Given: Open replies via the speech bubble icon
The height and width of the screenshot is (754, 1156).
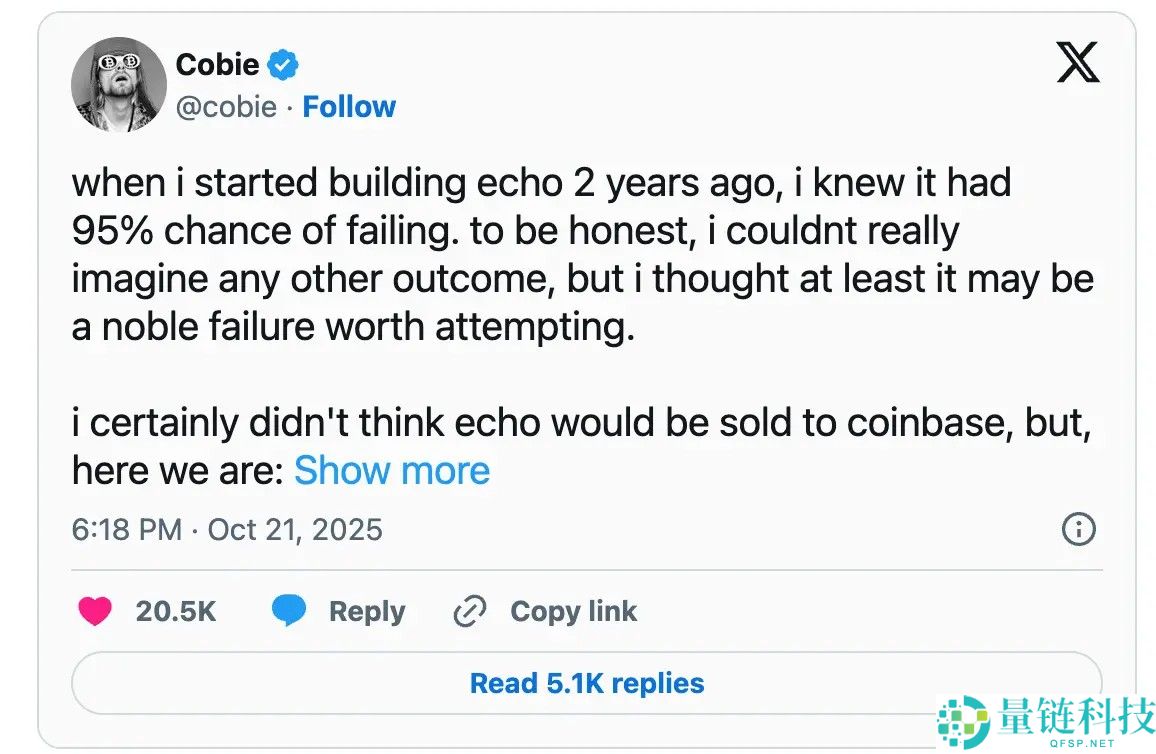Looking at the screenshot, I should pyautogui.click(x=288, y=610).
